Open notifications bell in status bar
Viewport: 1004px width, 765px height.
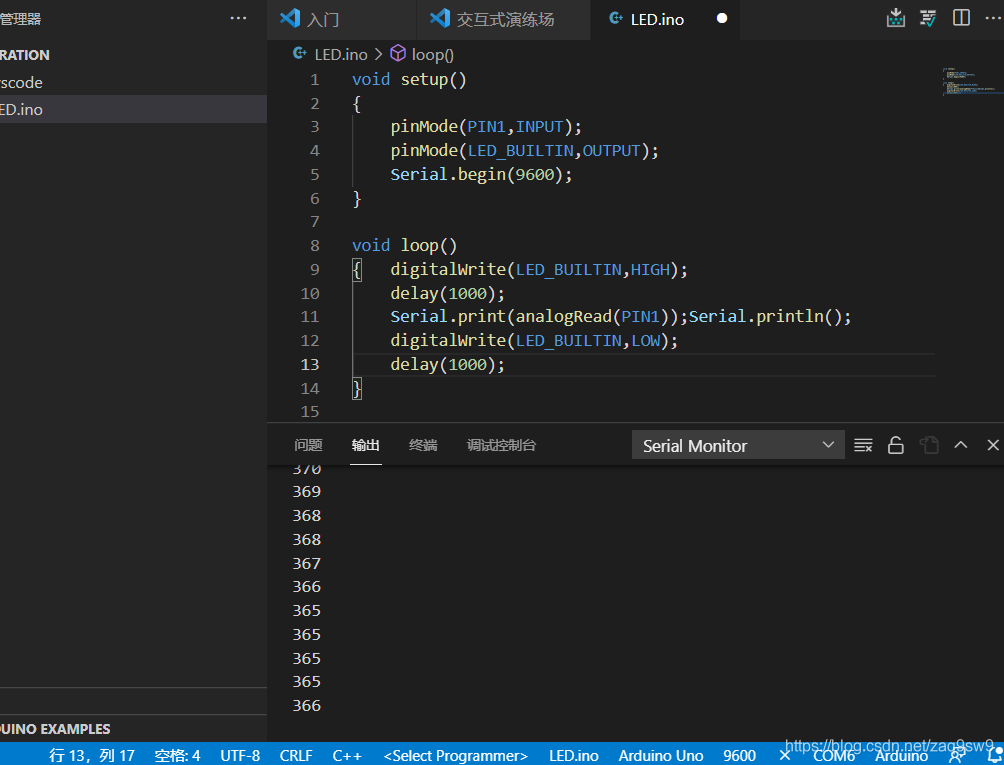point(996,755)
